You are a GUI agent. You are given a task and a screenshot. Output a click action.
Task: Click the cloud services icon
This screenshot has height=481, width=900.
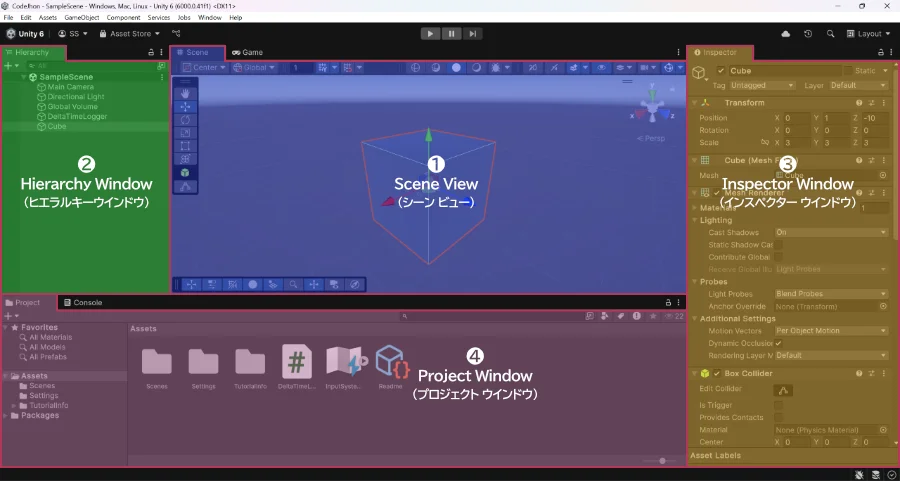pyautogui.click(x=786, y=34)
